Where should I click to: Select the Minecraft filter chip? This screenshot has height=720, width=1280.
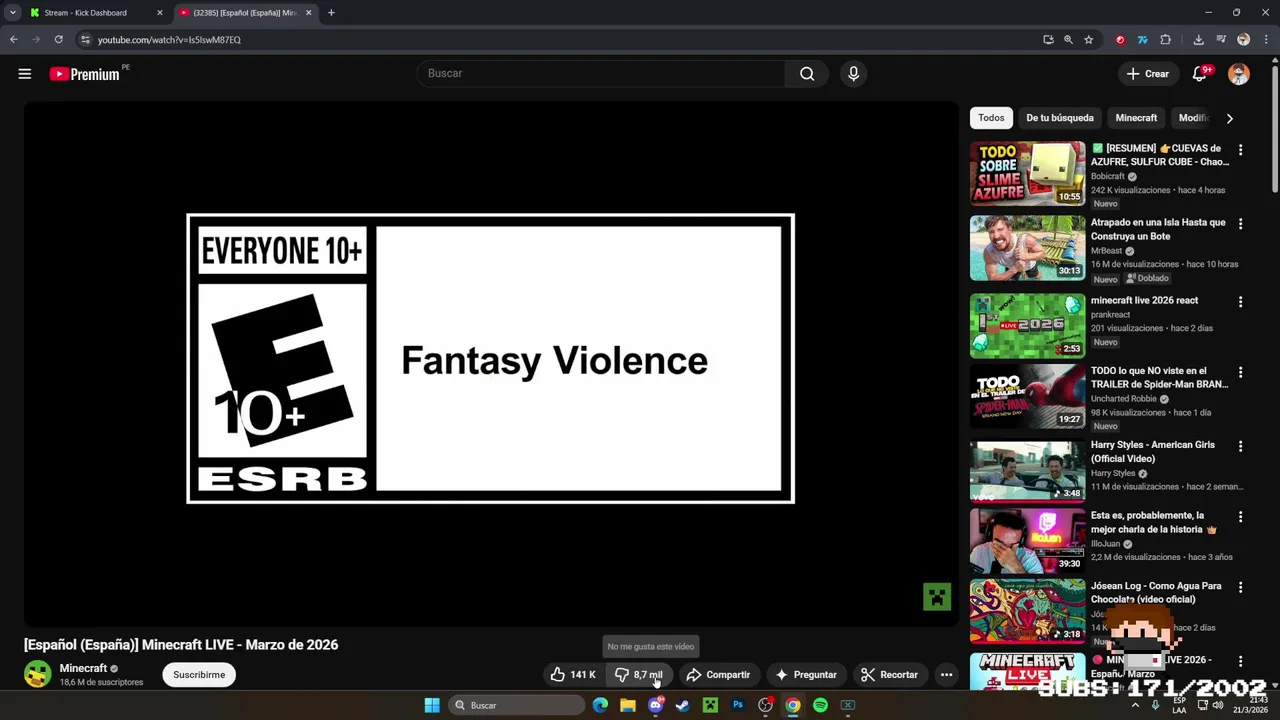(1136, 118)
